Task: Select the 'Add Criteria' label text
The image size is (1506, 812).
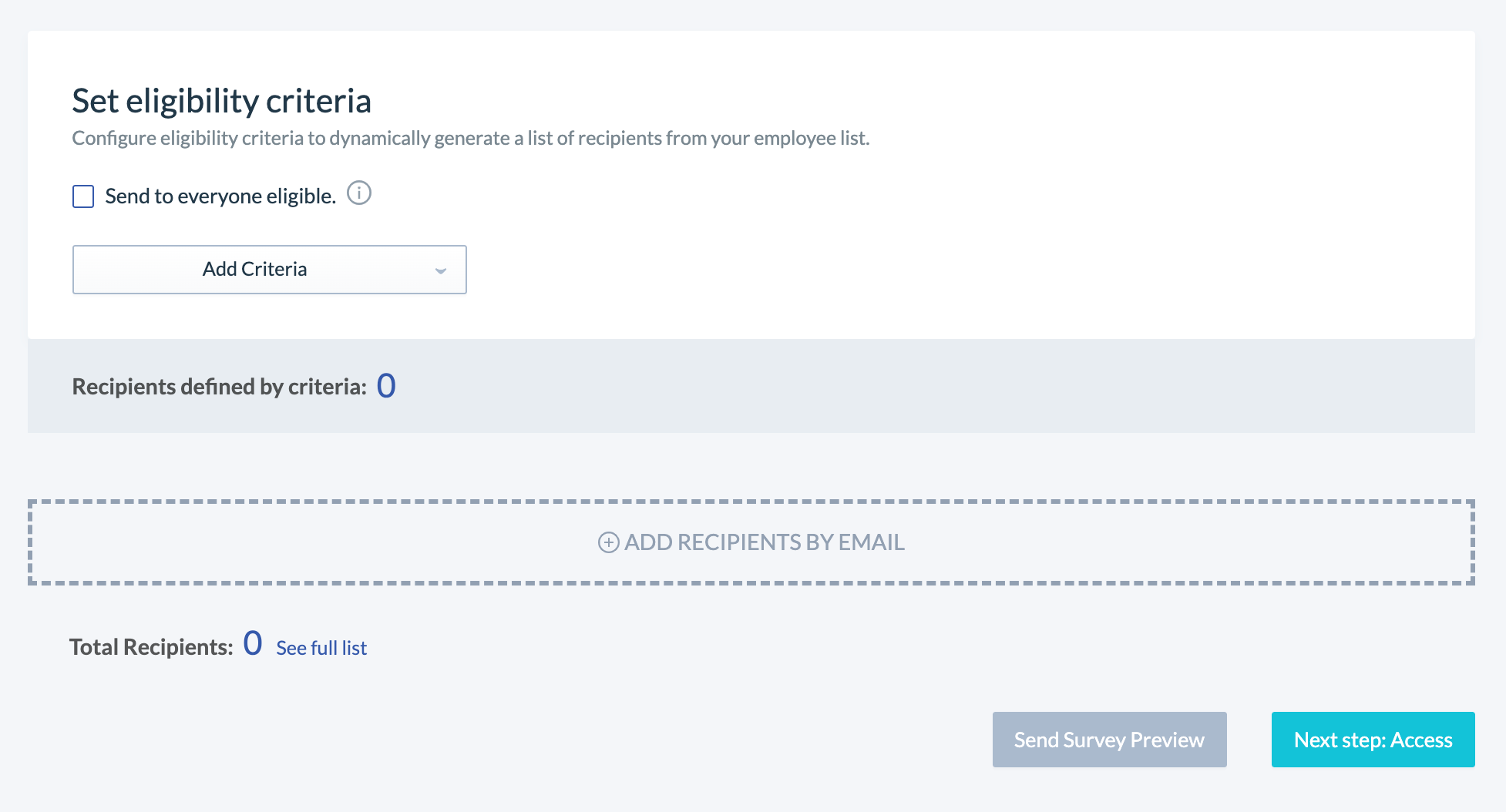Action: (x=255, y=269)
